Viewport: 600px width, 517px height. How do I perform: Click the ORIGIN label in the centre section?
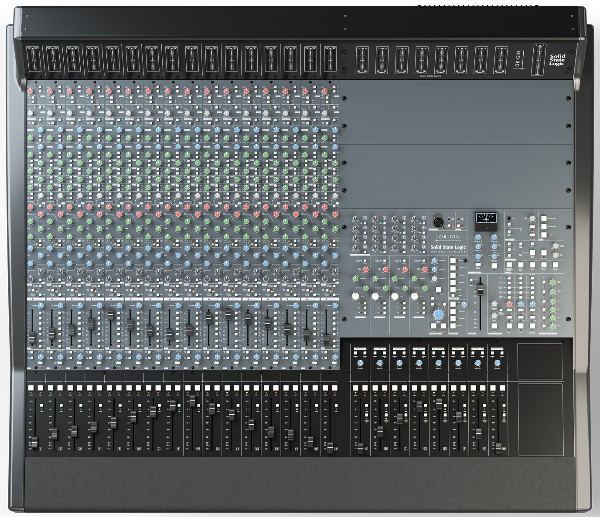coord(448,237)
